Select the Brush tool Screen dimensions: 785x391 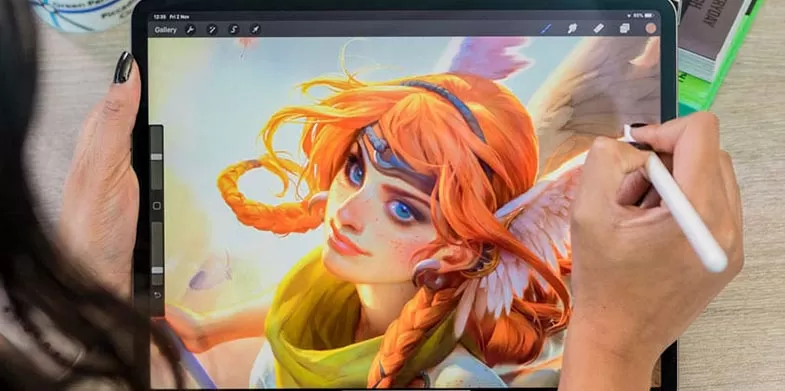click(546, 29)
